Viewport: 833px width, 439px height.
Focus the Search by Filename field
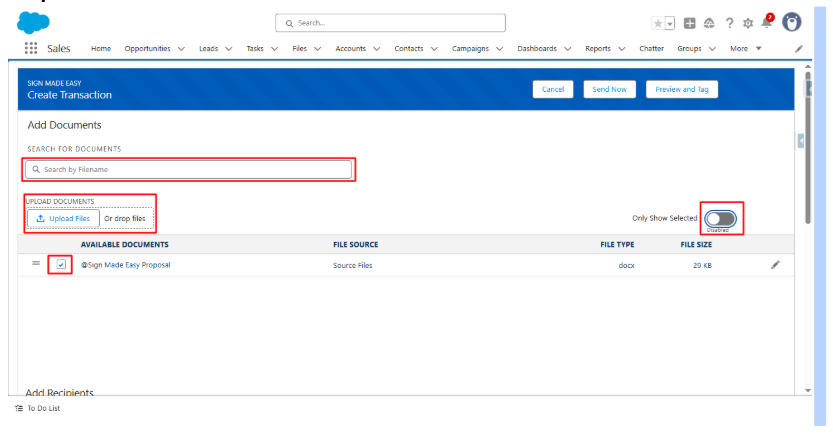188,170
